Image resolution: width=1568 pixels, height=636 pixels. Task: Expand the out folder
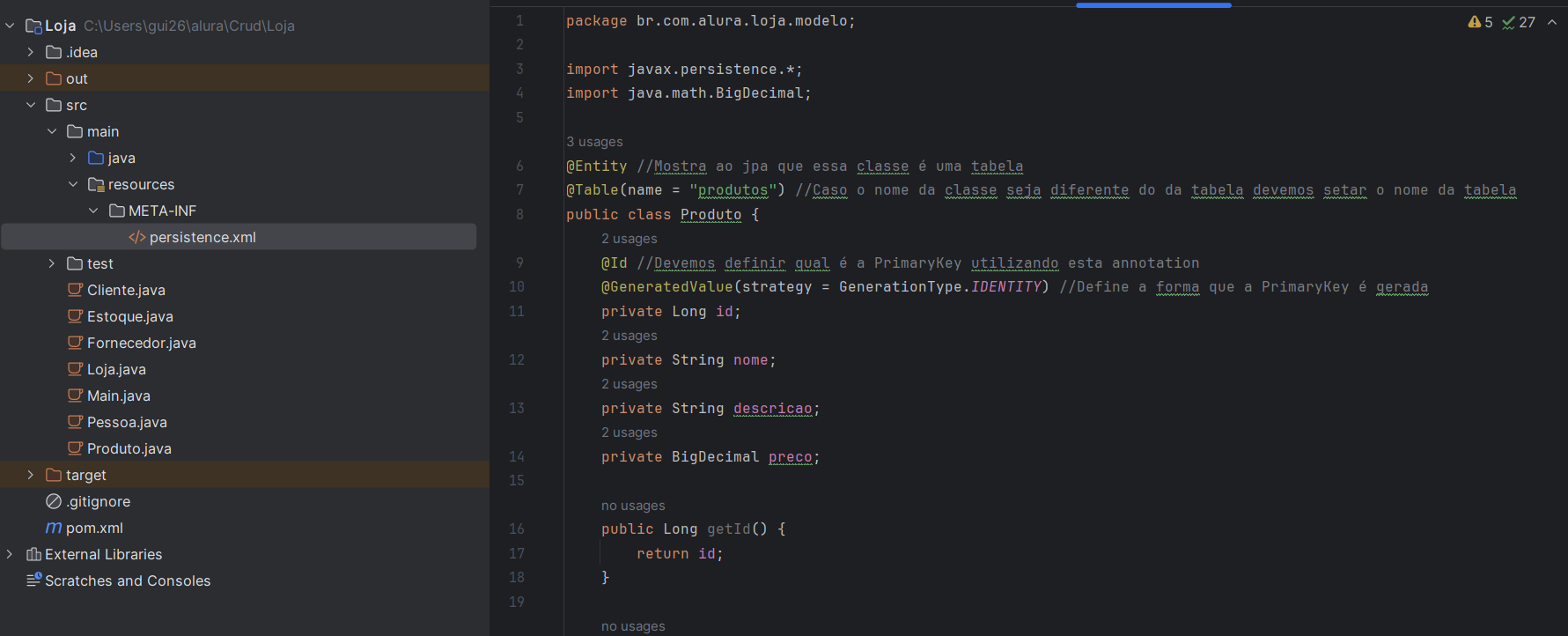pyautogui.click(x=31, y=78)
